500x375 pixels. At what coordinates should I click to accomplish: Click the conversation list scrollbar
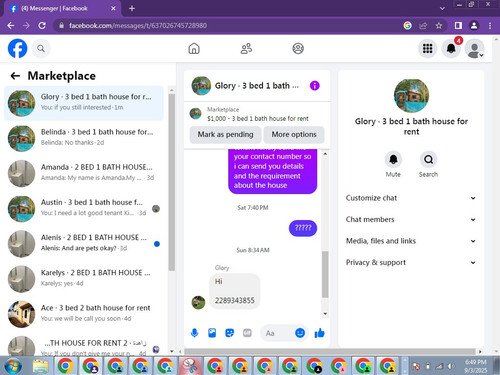click(172, 182)
